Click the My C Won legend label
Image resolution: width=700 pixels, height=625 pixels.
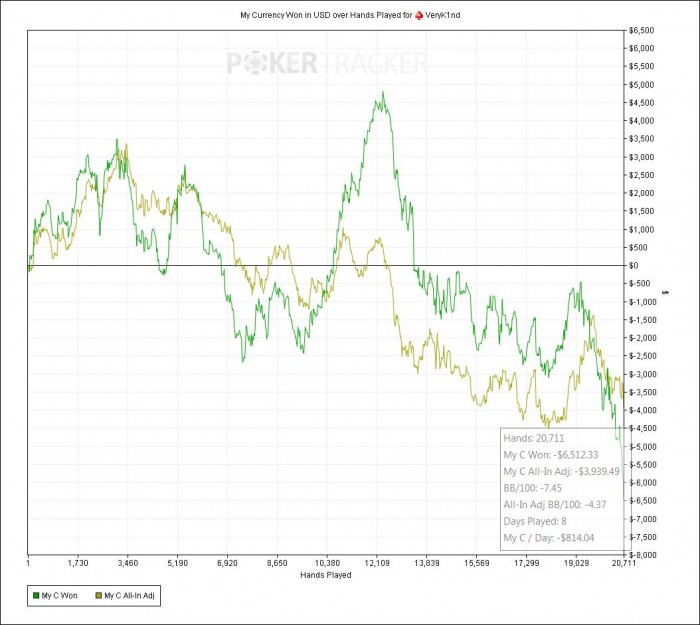(x=59, y=596)
